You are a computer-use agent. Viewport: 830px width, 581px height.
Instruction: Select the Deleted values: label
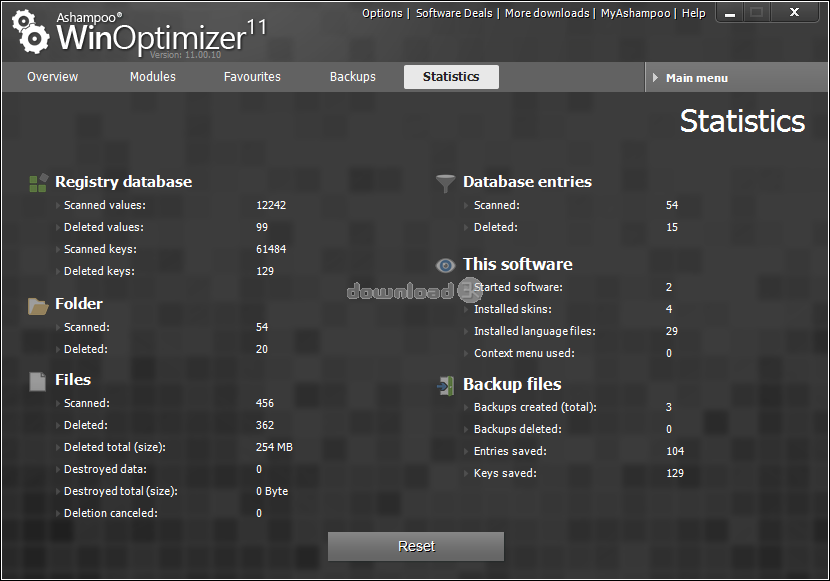(x=104, y=228)
